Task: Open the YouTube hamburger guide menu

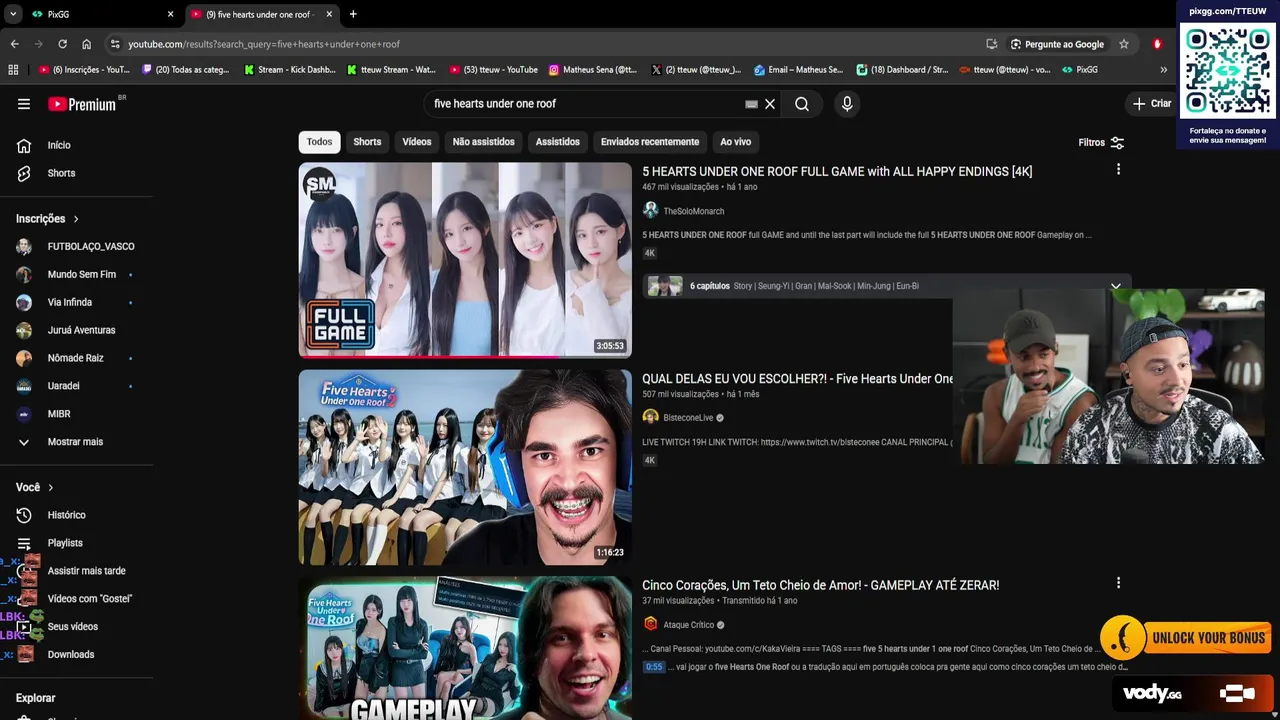Action: pyautogui.click(x=24, y=104)
